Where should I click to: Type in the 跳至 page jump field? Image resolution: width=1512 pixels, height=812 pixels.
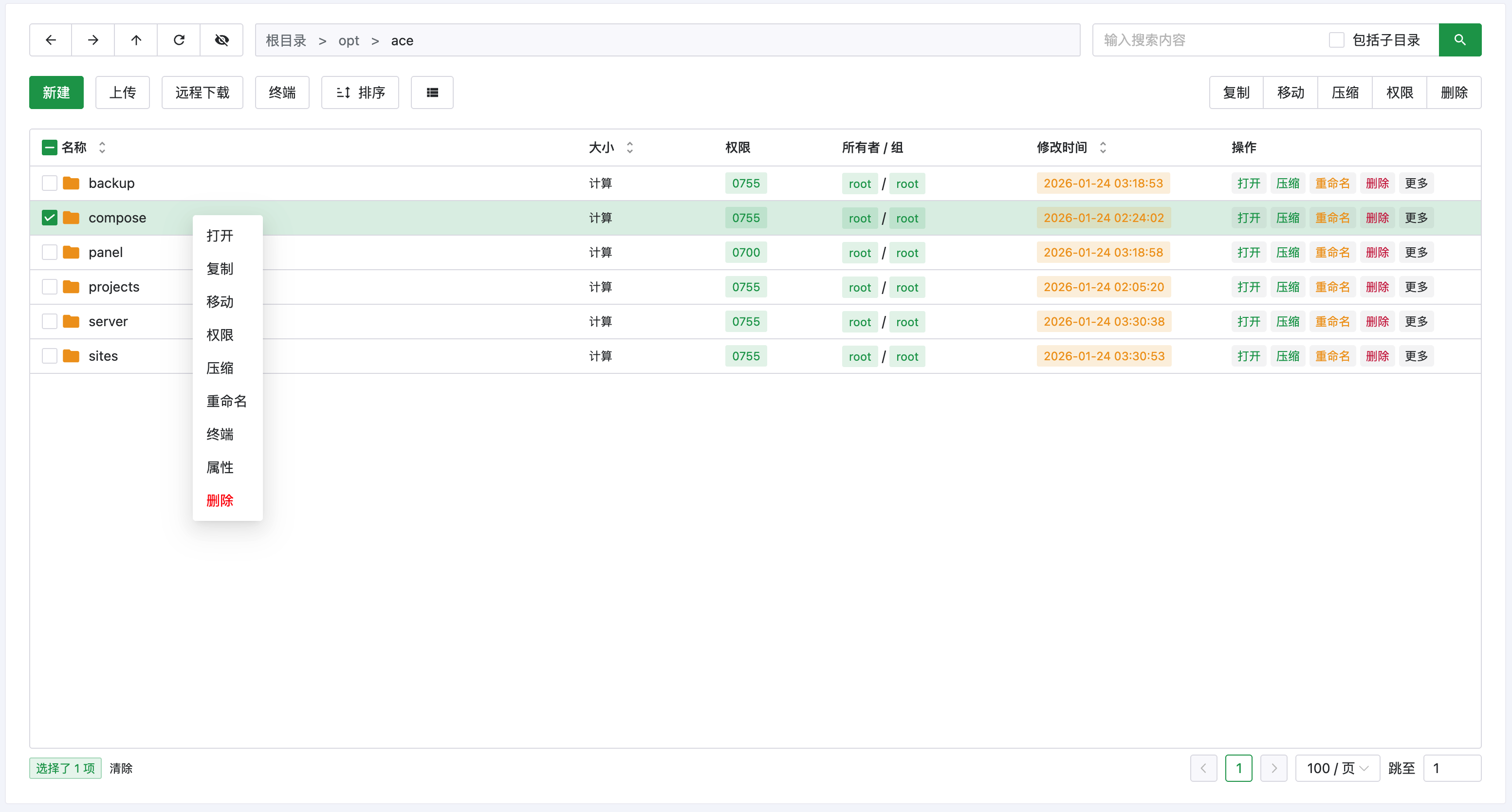(x=1453, y=768)
